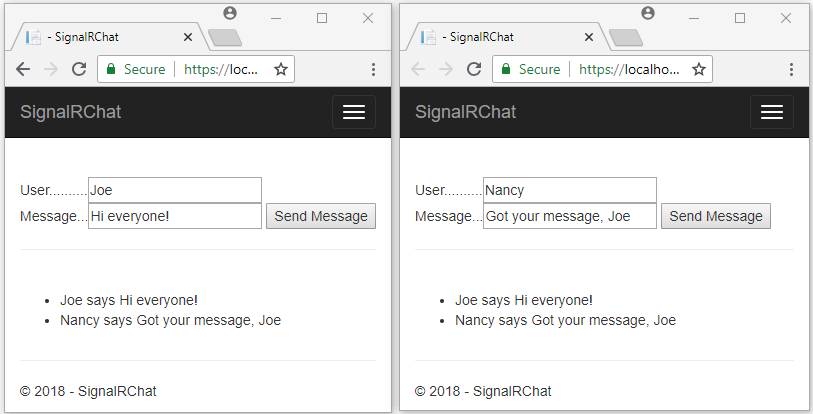Open profile avatar icon in right window

coord(648,13)
